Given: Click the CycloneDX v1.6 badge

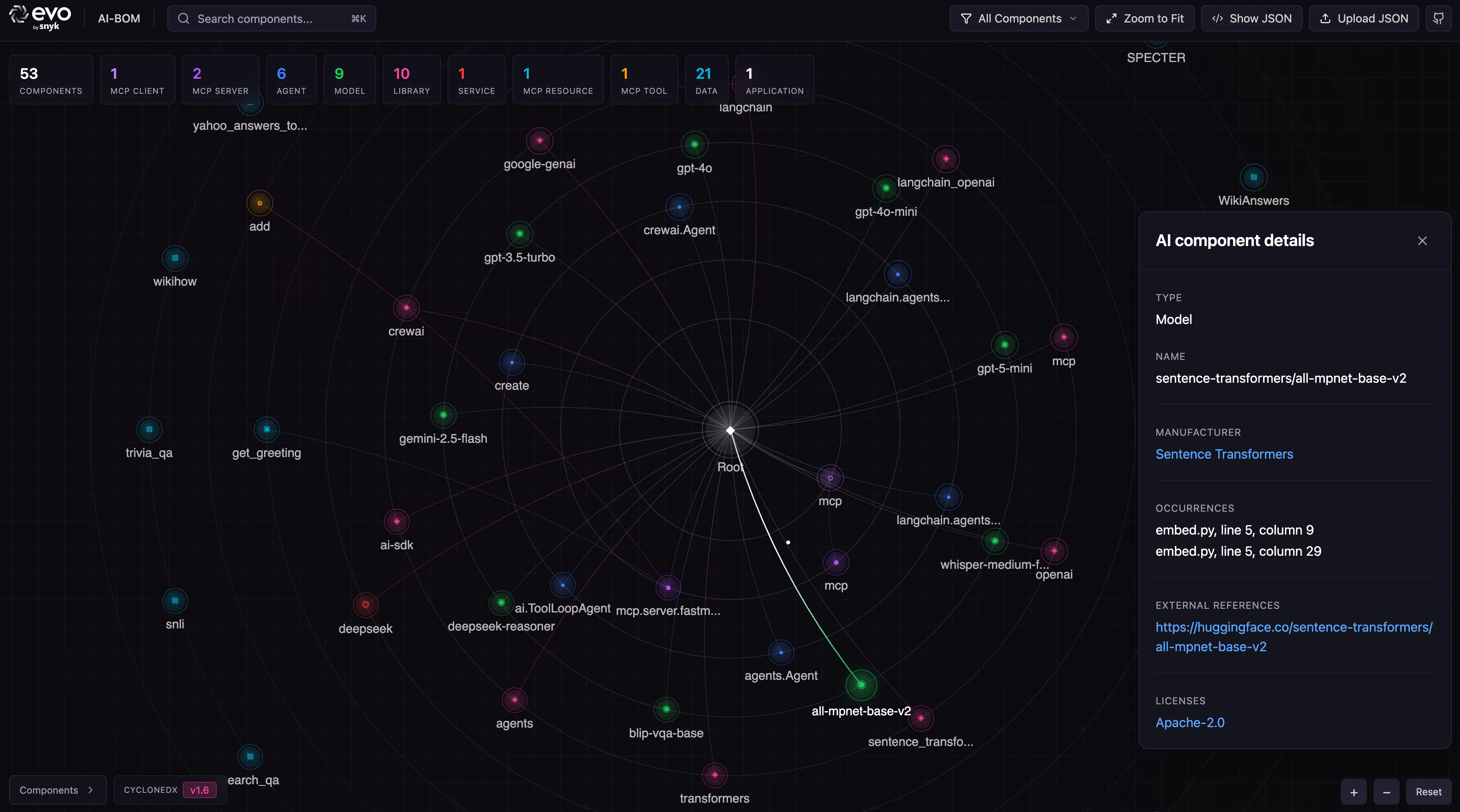Looking at the screenshot, I should click(170, 790).
